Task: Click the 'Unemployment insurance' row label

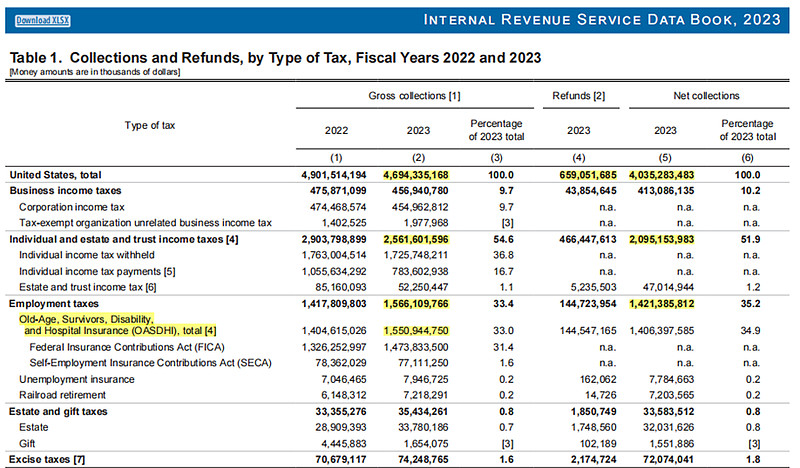Action: (x=77, y=379)
